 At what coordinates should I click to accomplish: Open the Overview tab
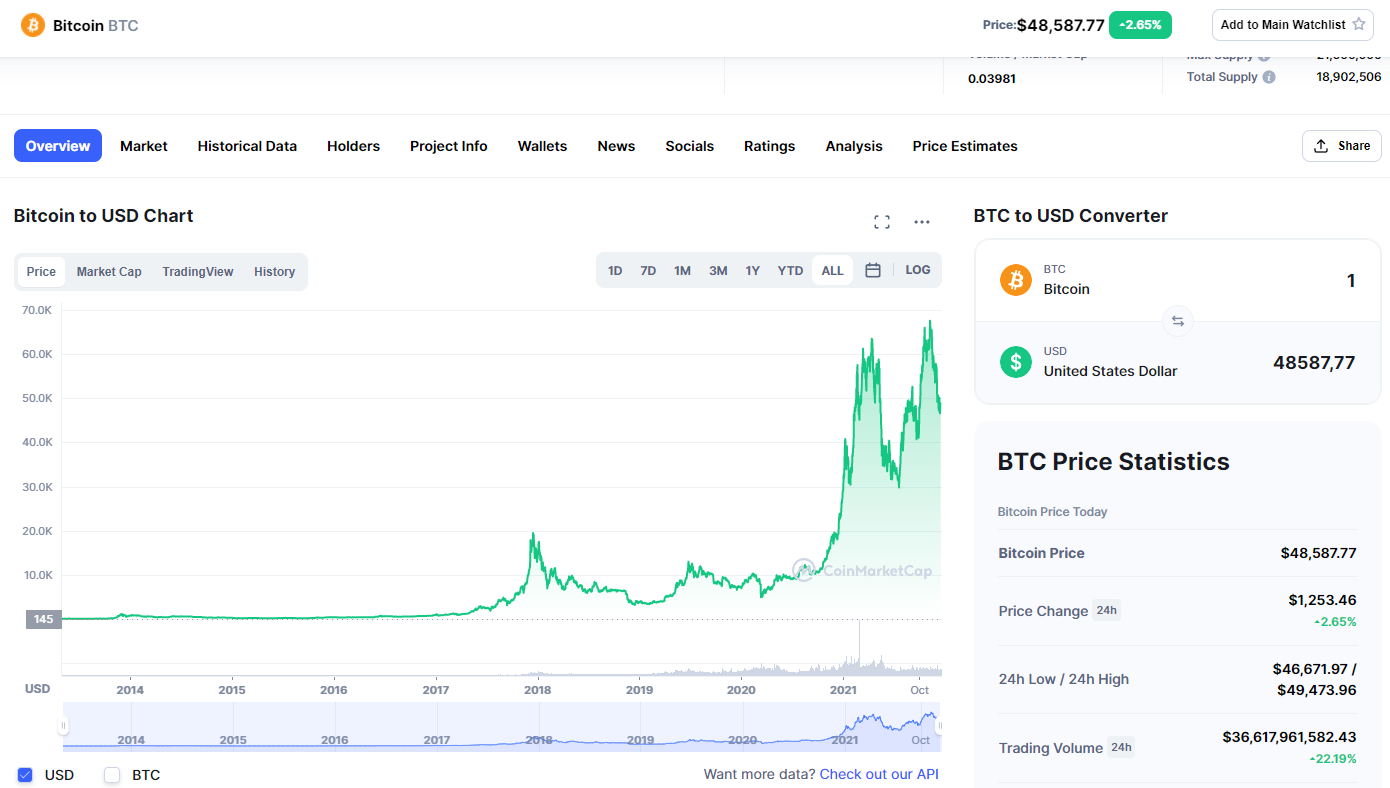pyautogui.click(x=58, y=146)
